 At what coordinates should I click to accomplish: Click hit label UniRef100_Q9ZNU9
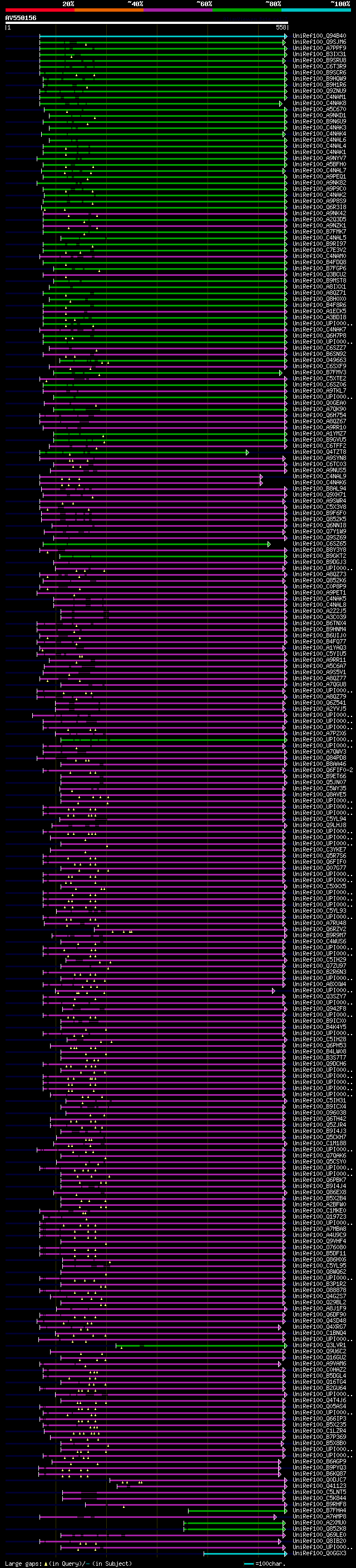(x=319, y=91)
